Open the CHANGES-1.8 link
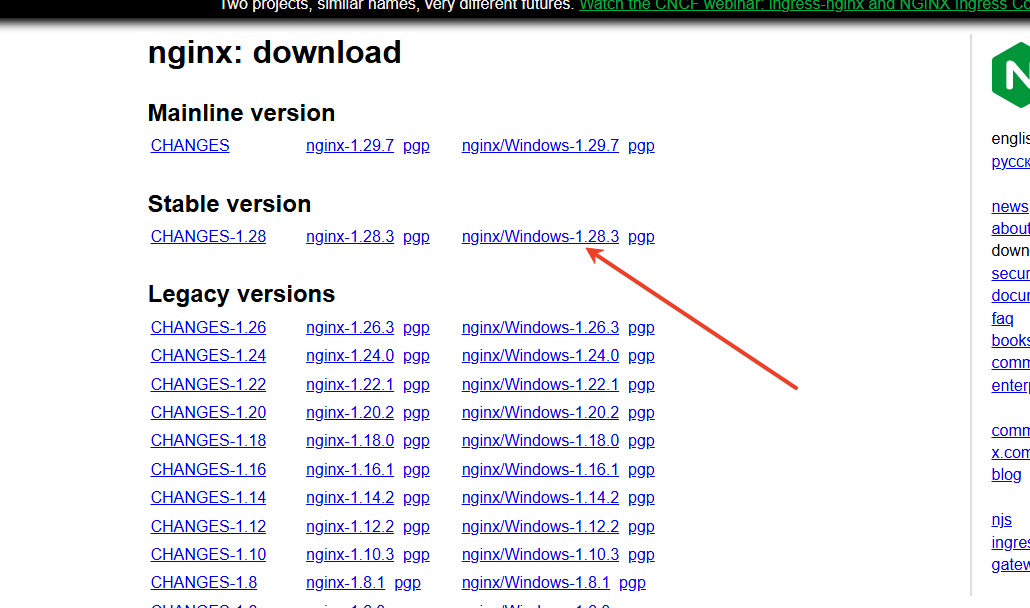 (x=204, y=583)
